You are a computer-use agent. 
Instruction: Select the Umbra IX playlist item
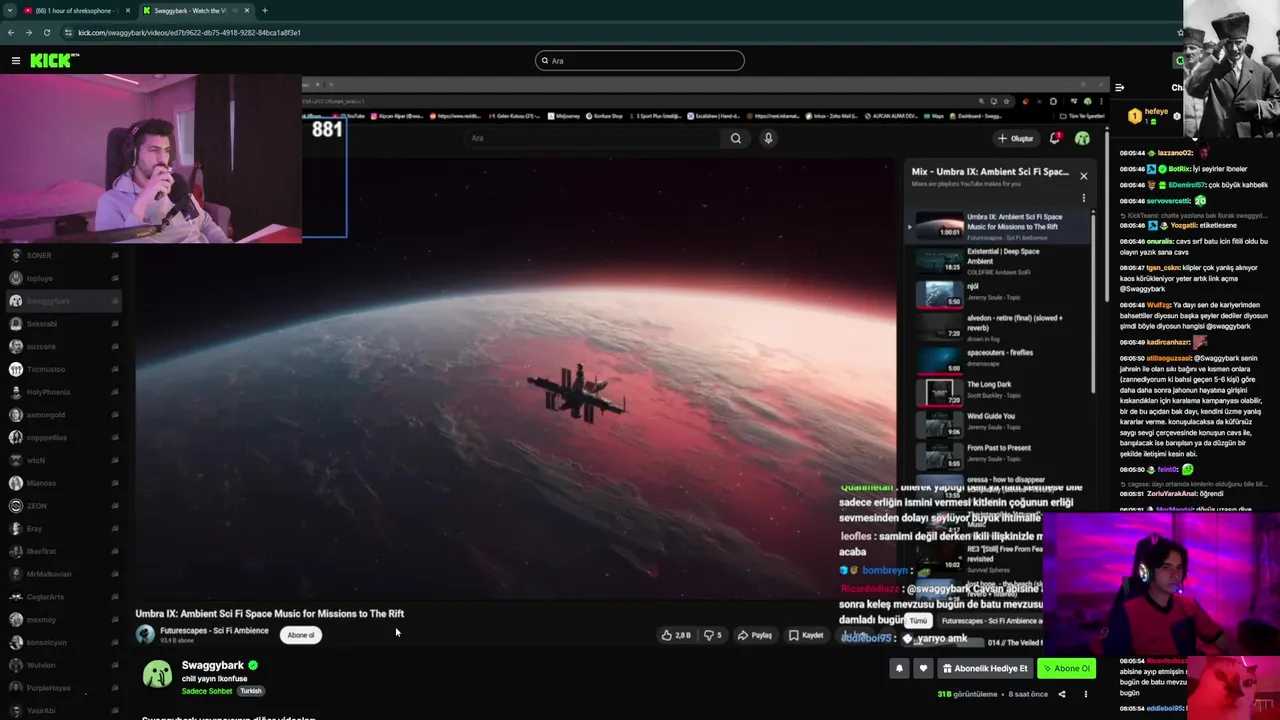(x=997, y=226)
